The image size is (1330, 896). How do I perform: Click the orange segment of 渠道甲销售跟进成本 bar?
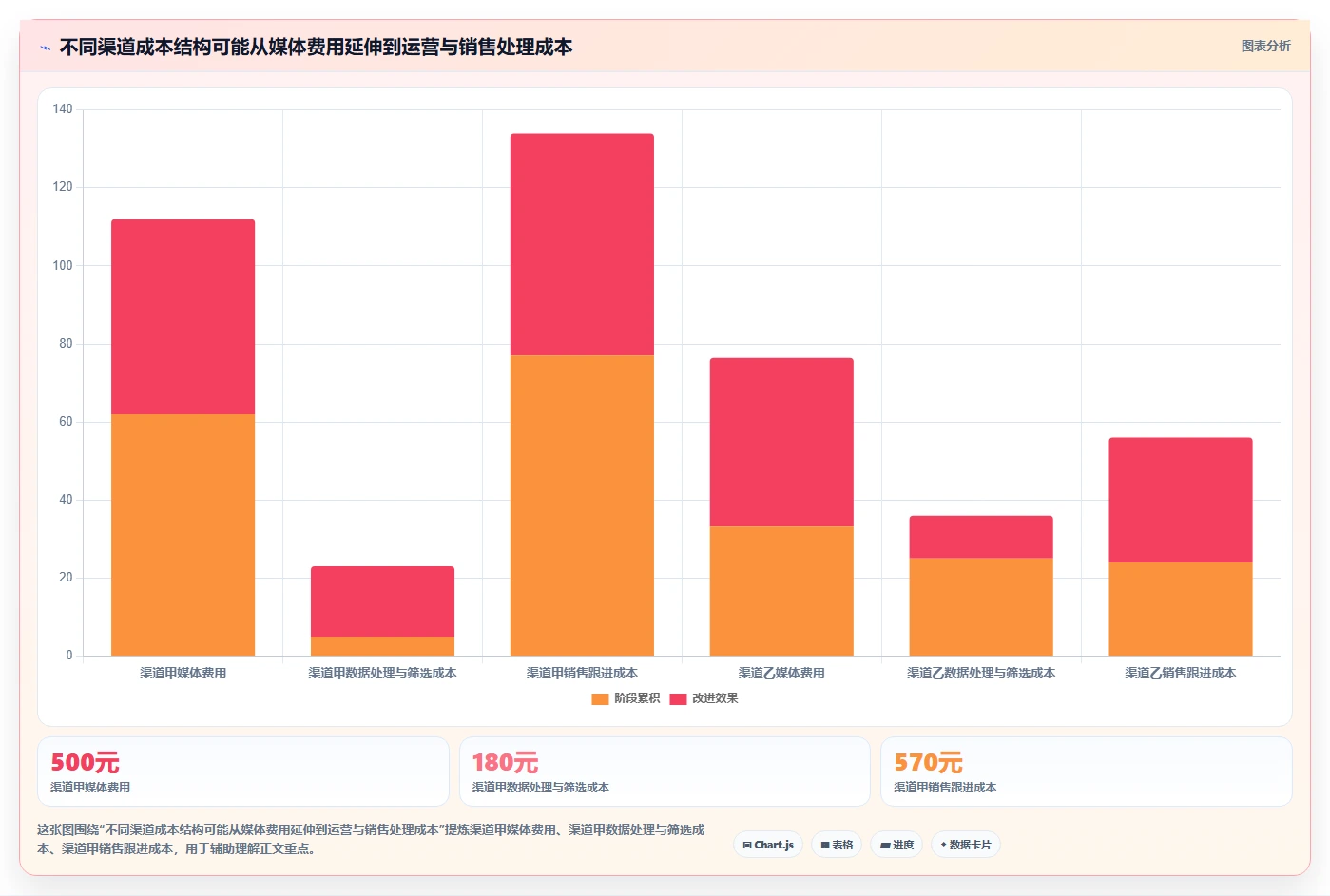point(582,505)
